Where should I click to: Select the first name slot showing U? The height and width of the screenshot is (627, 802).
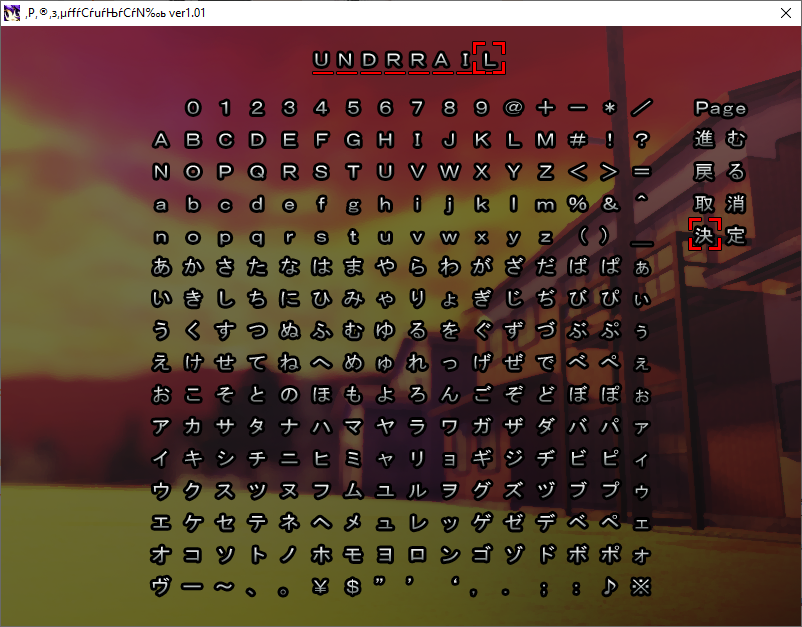click(x=322, y=60)
